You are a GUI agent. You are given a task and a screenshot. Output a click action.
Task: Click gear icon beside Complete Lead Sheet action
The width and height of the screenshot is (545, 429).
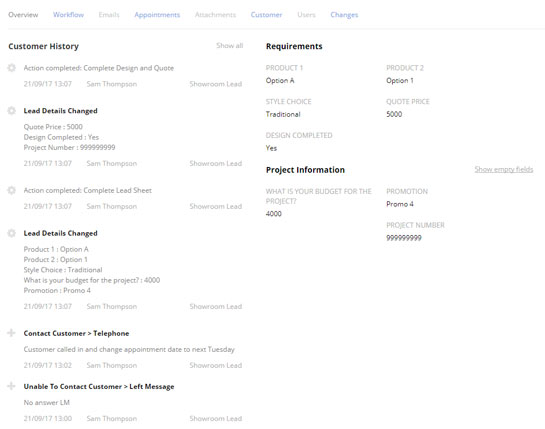click(11, 190)
